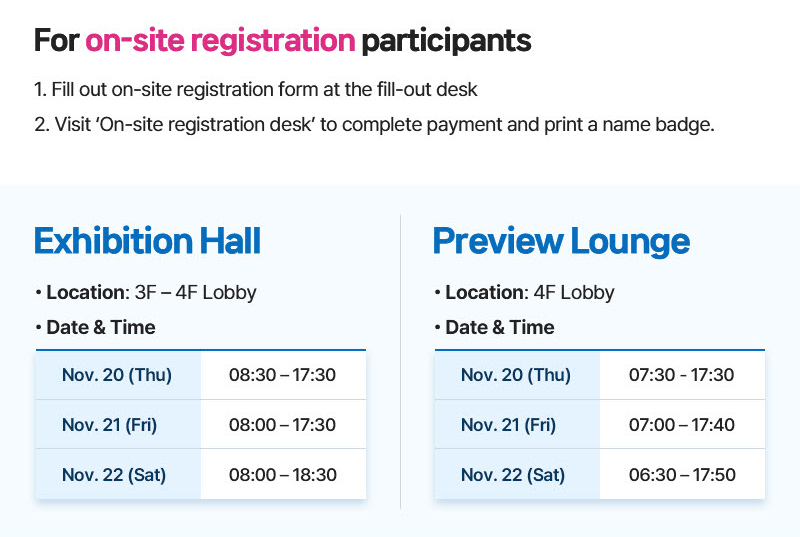Click "Date & Time" label under Preview Lounge
800x537 pixels.
499,327
